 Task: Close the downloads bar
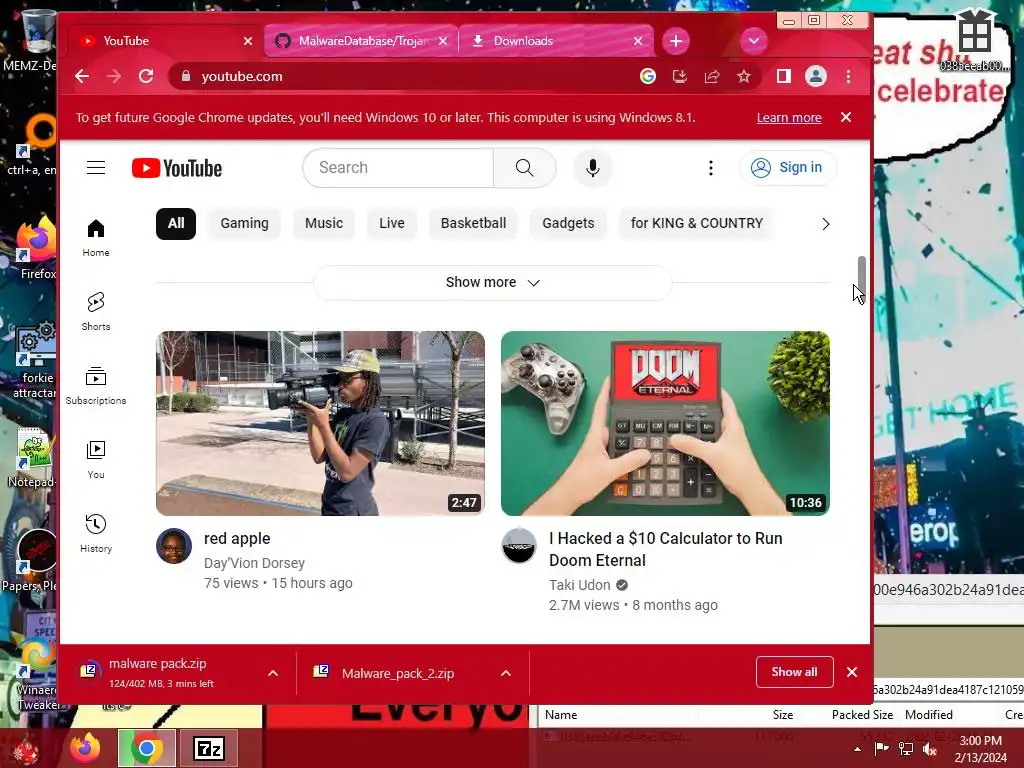852,672
